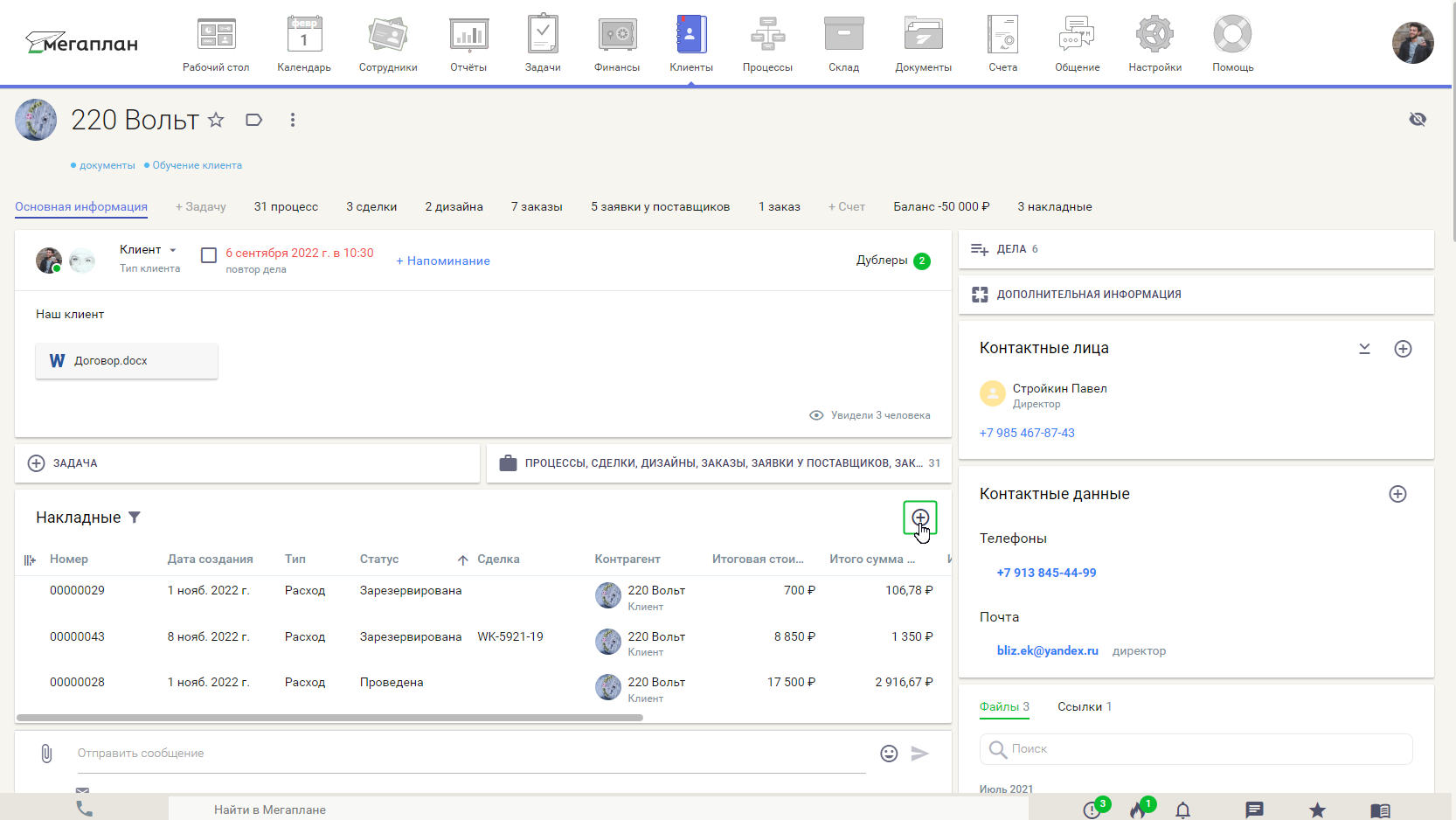Add a new ЗАДАЧА
This screenshot has width=1456, height=820.
pos(247,463)
